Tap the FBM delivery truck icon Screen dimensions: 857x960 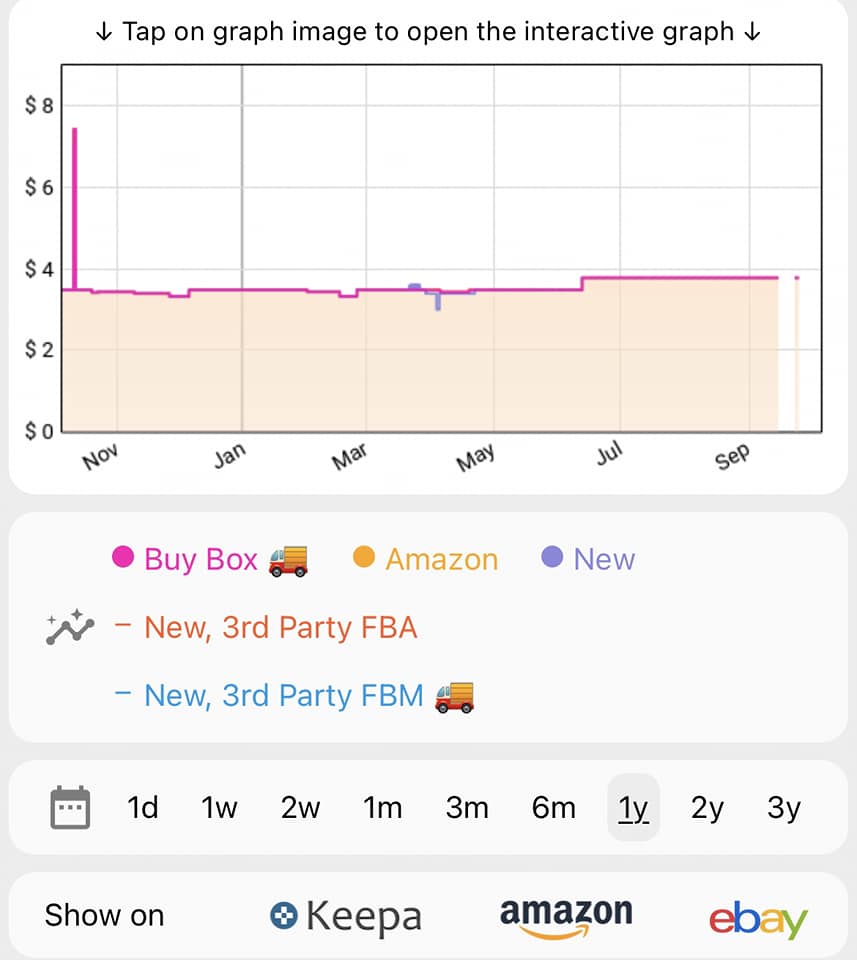454,697
